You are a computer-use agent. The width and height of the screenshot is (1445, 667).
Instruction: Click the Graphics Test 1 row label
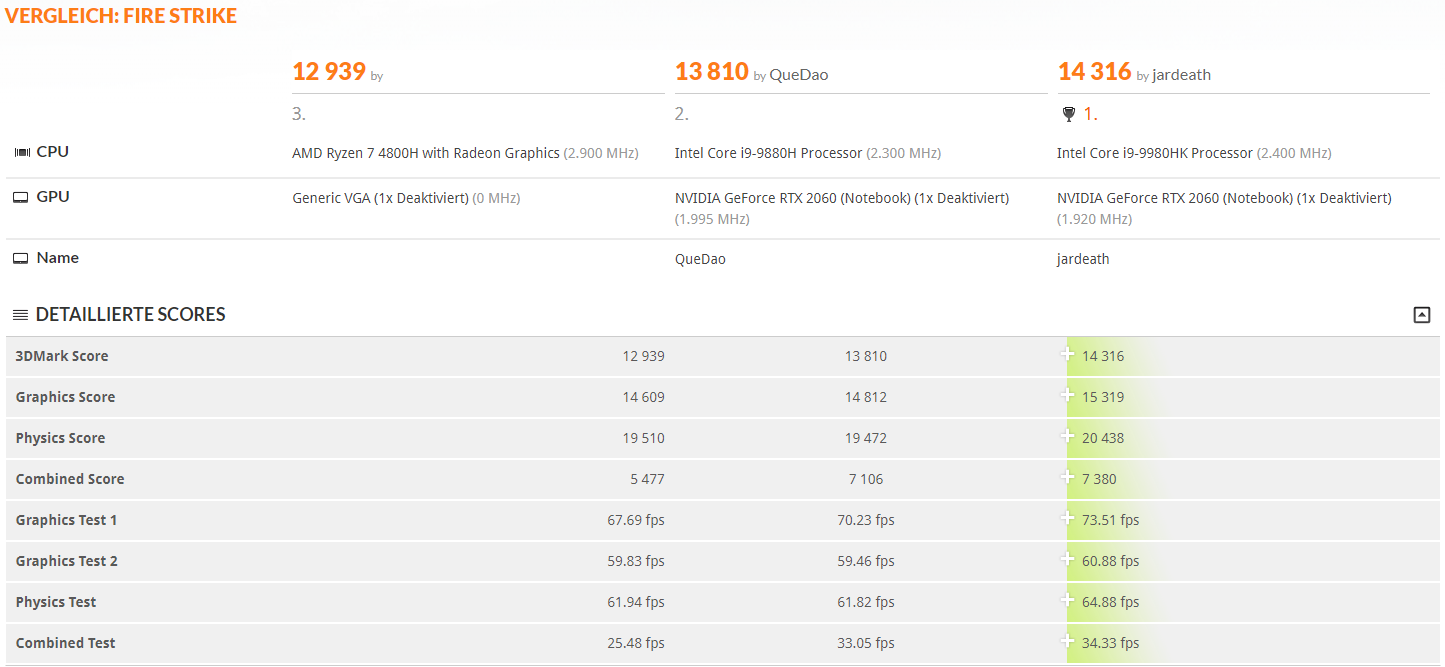(x=66, y=520)
